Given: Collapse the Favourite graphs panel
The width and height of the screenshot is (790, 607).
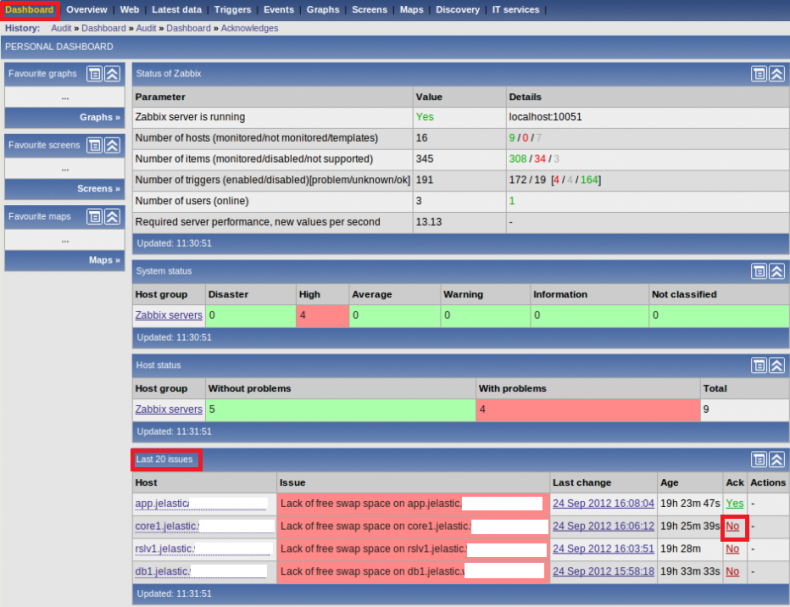Looking at the screenshot, I should point(111,74).
